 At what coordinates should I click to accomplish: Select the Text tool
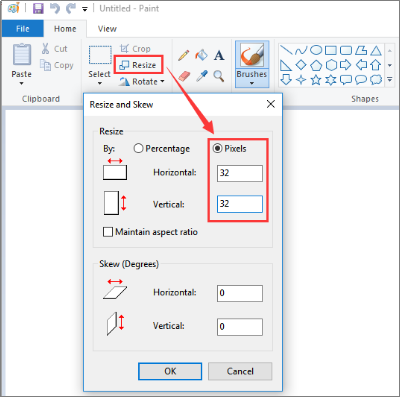219,55
